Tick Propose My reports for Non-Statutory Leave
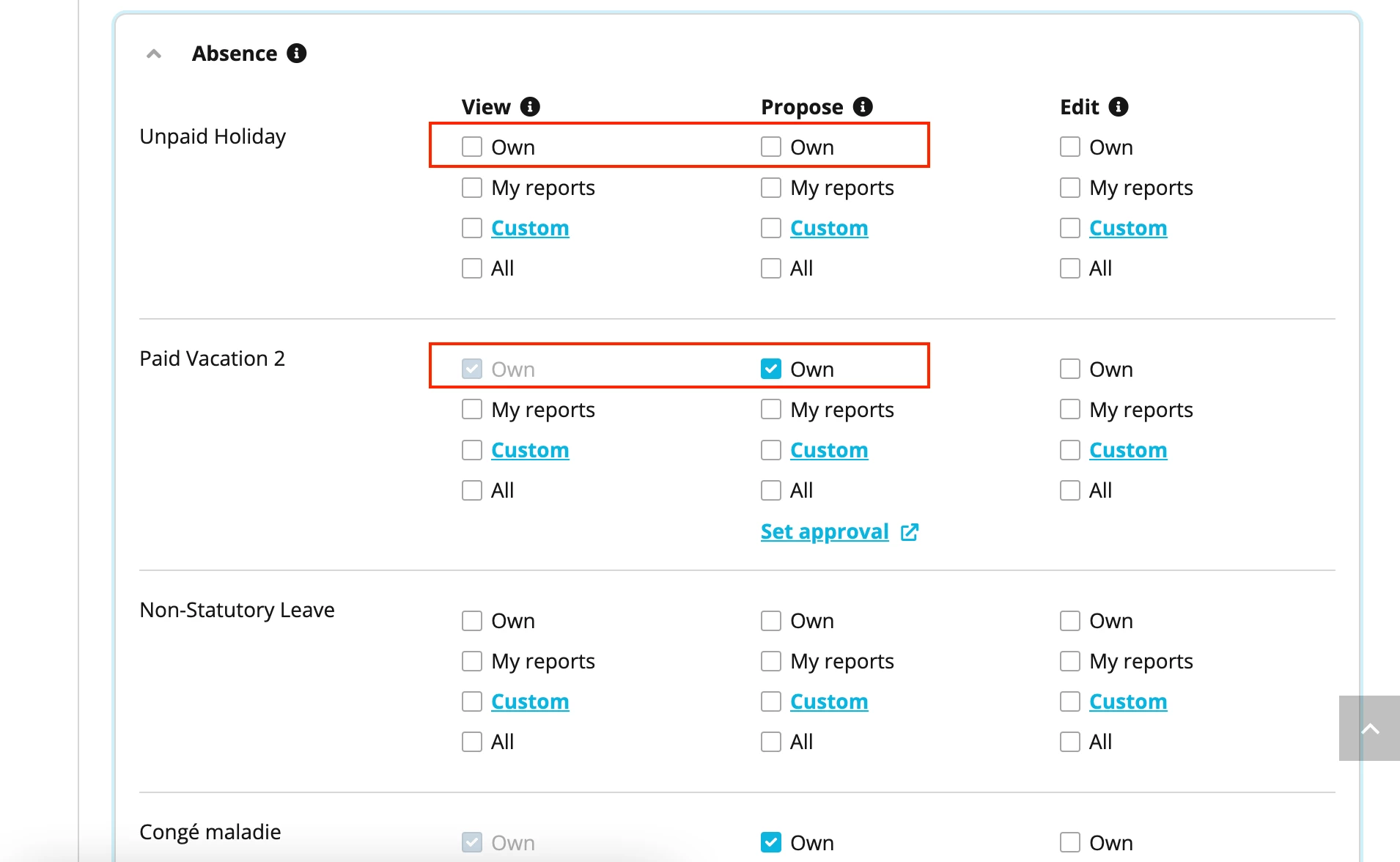Screen dimensions: 1400x862 [x=771, y=661]
